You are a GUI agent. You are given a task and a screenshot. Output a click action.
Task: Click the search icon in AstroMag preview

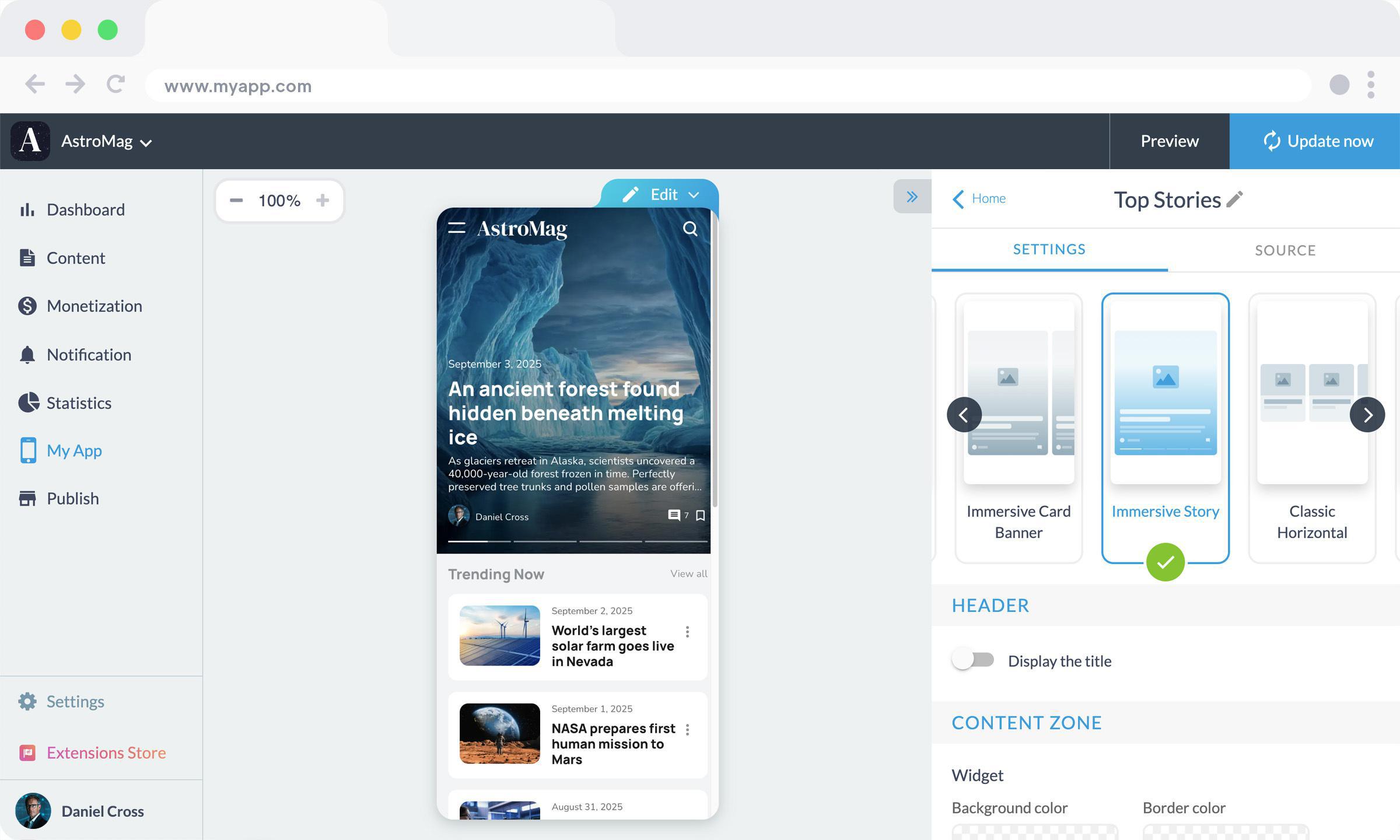[690, 229]
